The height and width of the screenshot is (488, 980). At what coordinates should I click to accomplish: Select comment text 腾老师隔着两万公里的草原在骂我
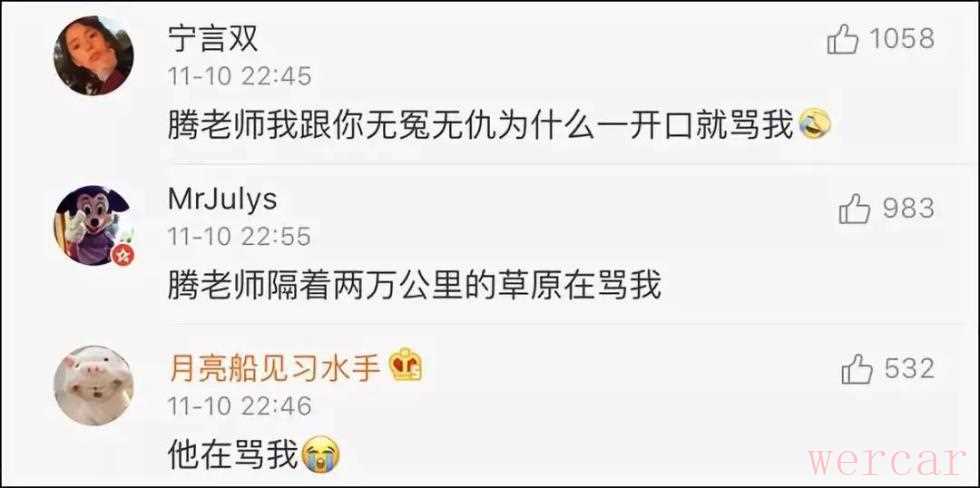[414, 286]
